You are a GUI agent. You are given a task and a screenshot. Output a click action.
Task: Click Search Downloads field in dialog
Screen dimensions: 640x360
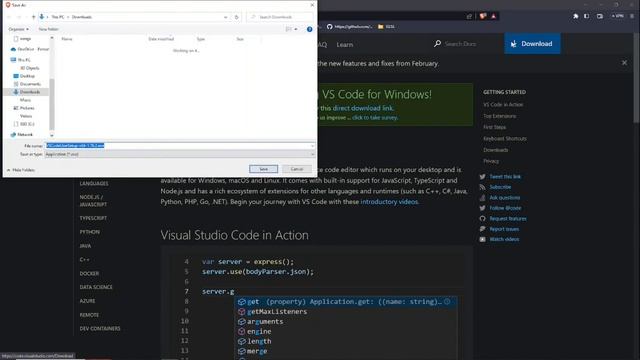click(280, 17)
